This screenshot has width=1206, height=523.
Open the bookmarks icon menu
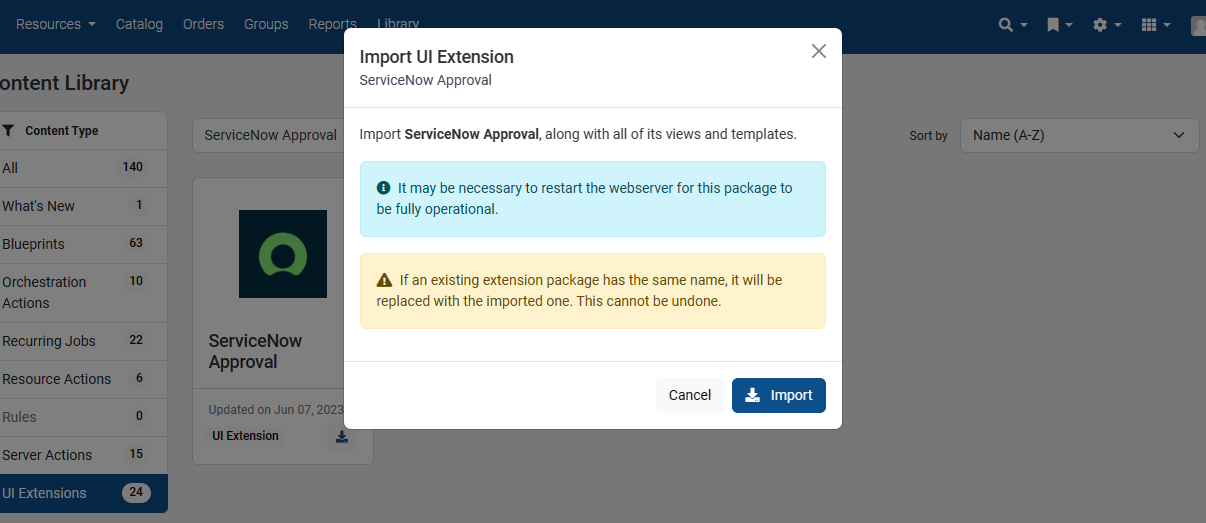(x=1059, y=25)
